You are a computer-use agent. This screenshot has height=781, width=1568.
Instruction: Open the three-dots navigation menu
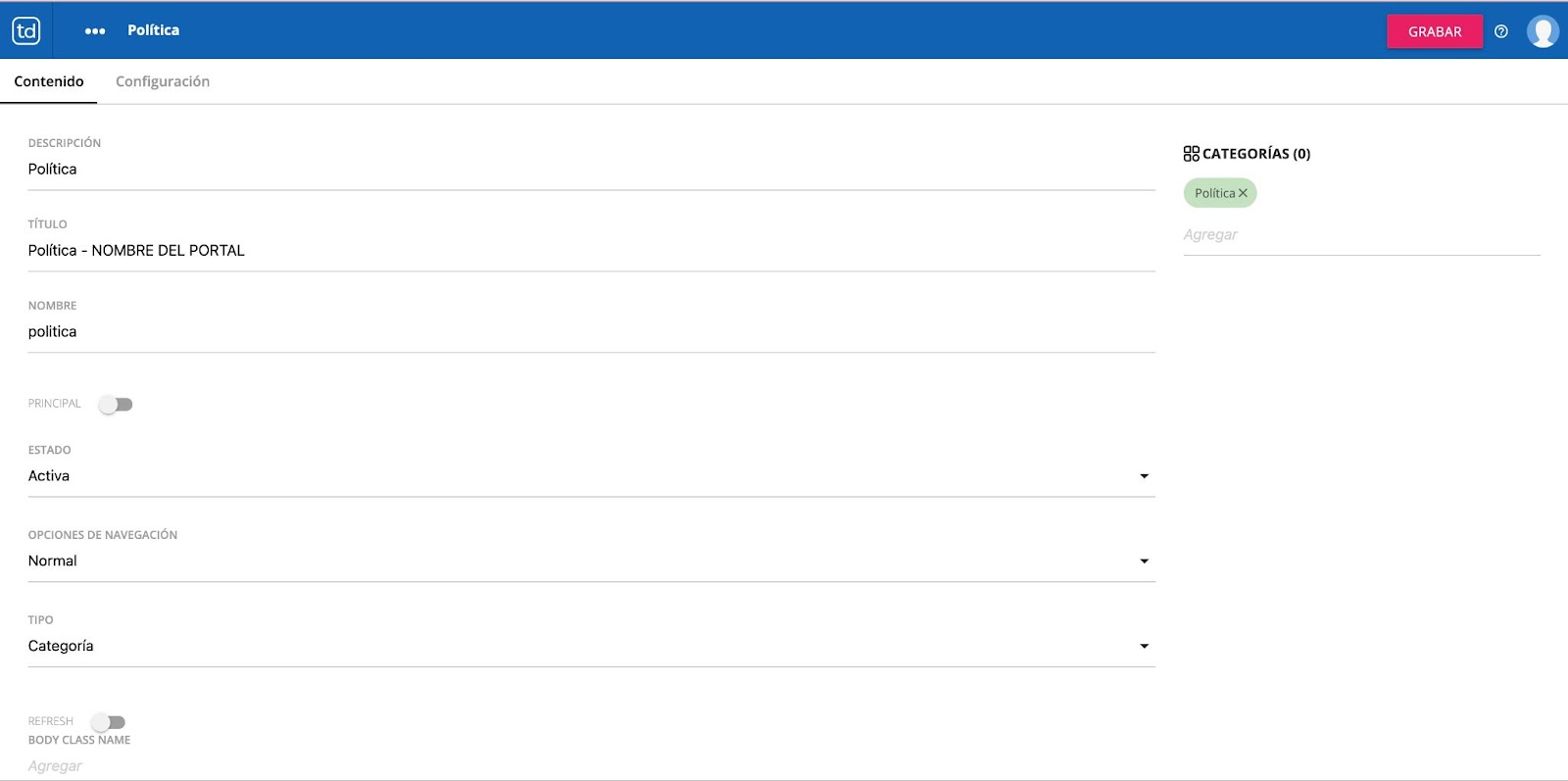pos(95,31)
